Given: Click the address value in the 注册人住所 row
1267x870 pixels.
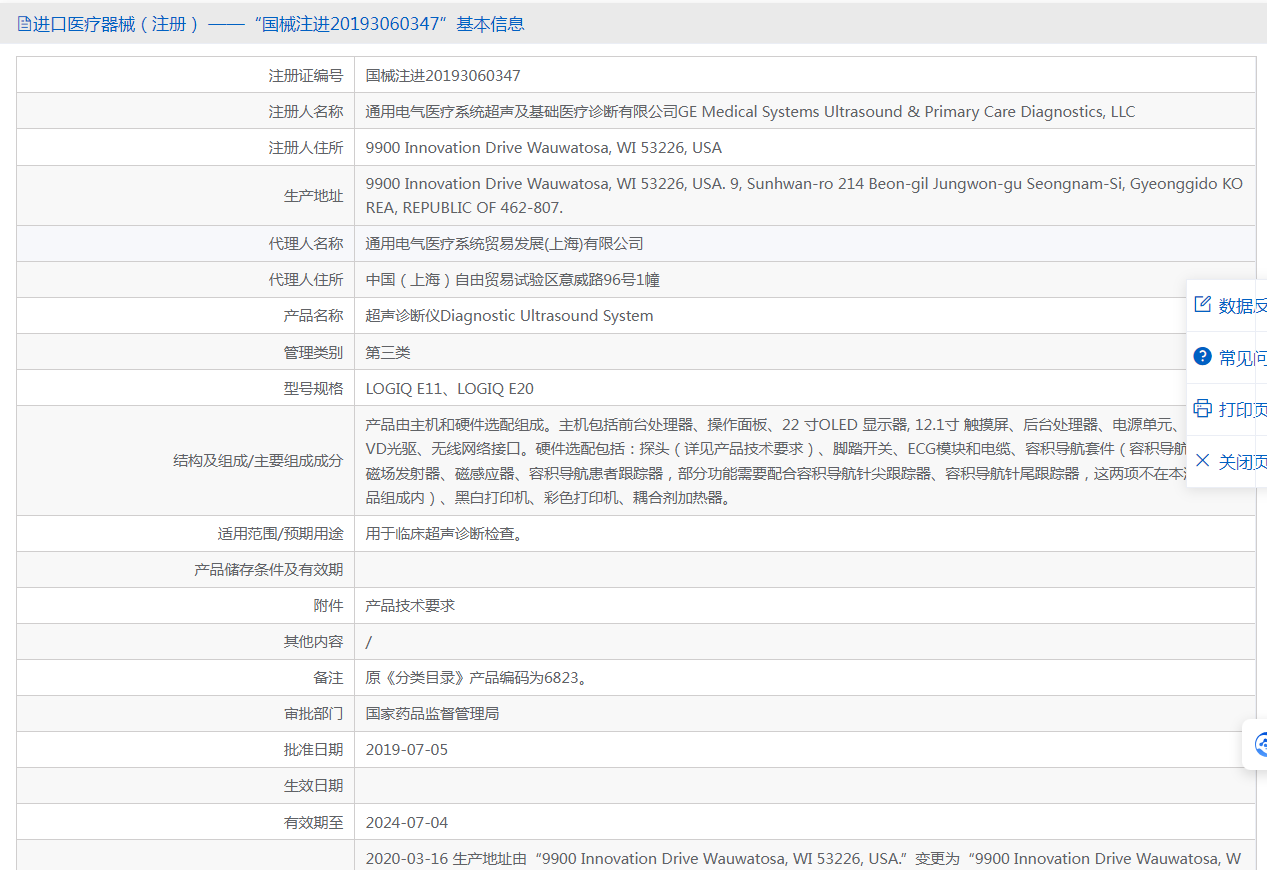Looking at the screenshot, I should tap(544, 147).
